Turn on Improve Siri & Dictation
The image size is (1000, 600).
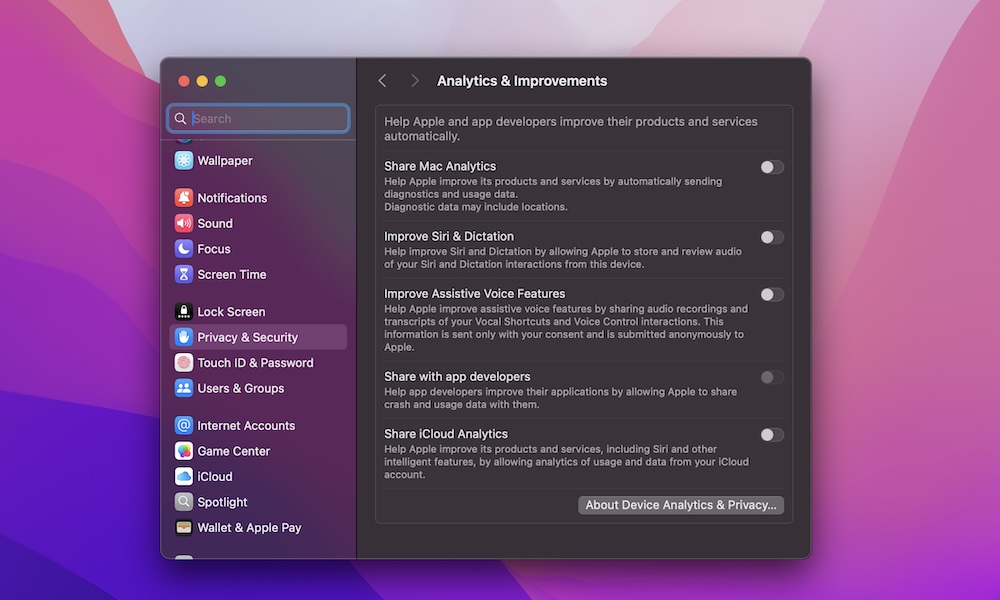tap(772, 237)
